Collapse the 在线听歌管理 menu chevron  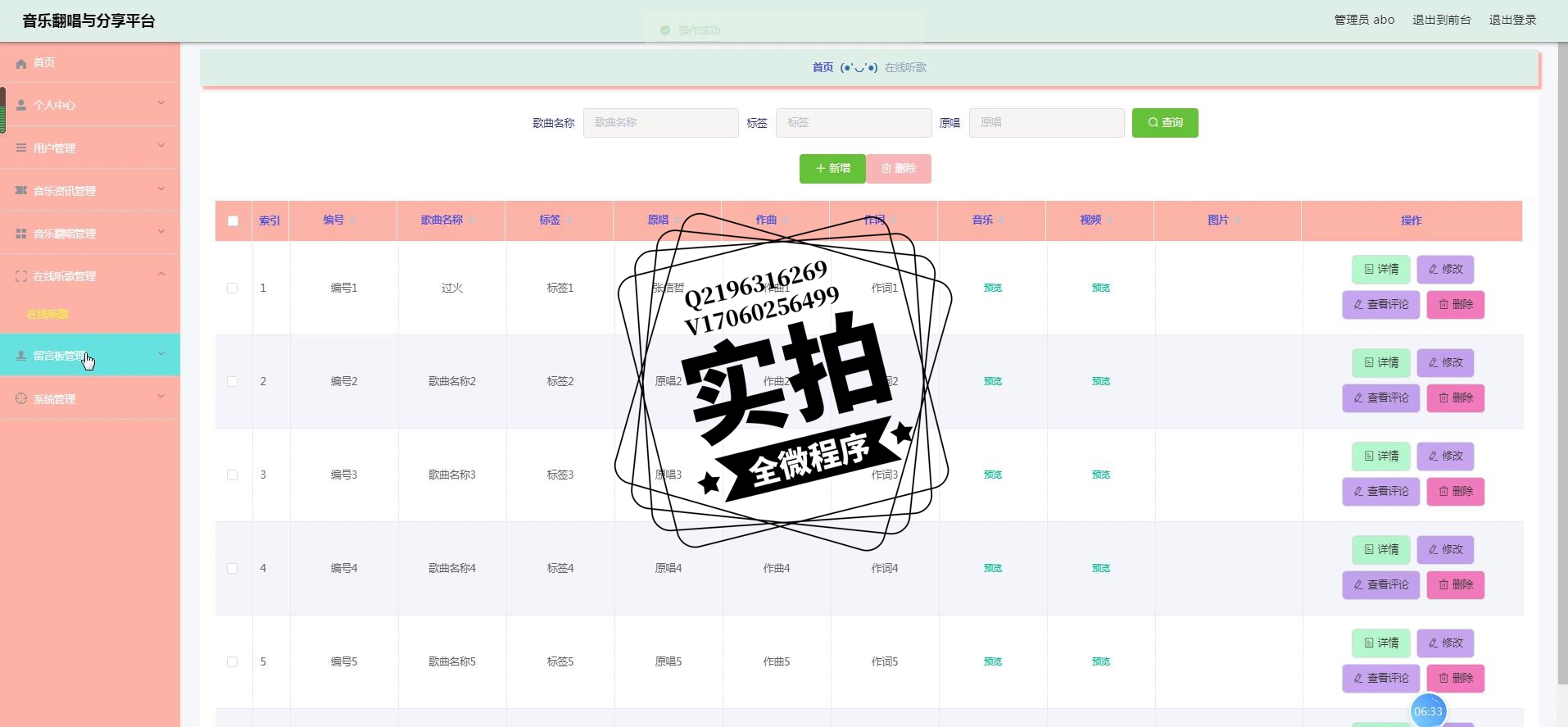click(161, 274)
